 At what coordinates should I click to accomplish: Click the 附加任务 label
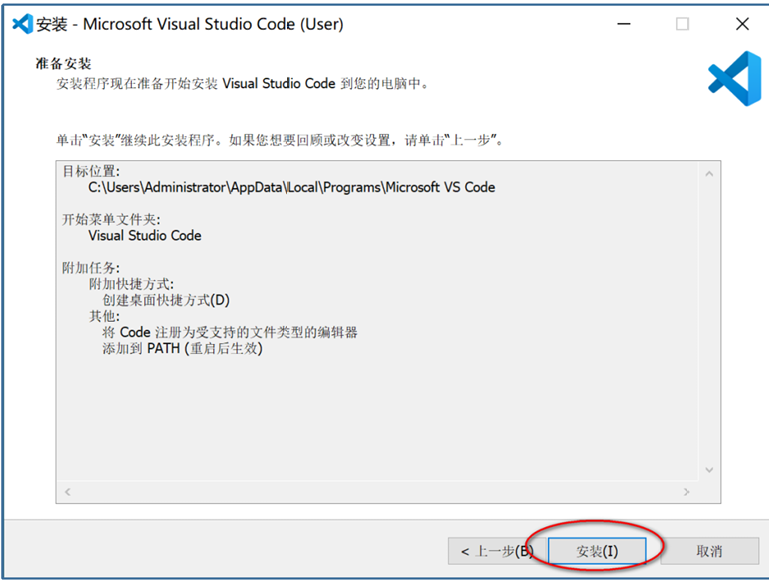(91, 268)
